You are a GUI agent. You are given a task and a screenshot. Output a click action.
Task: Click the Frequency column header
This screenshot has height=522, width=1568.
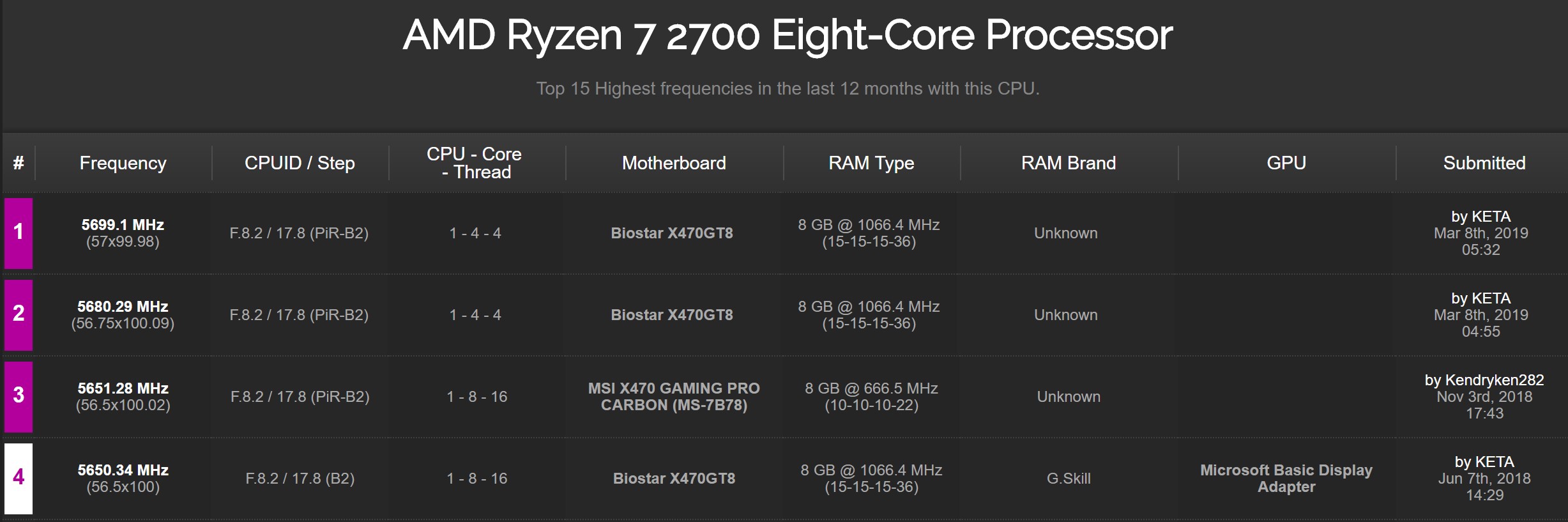(123, 163)
